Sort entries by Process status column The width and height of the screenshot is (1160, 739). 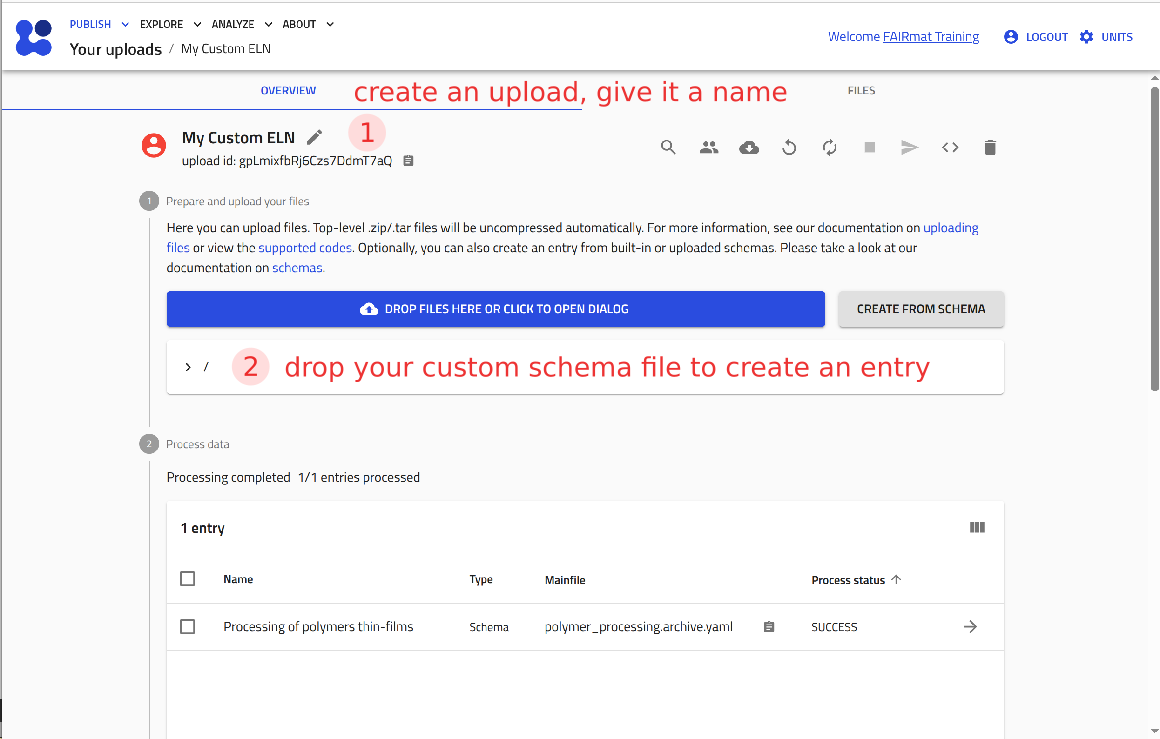point(849,580)
